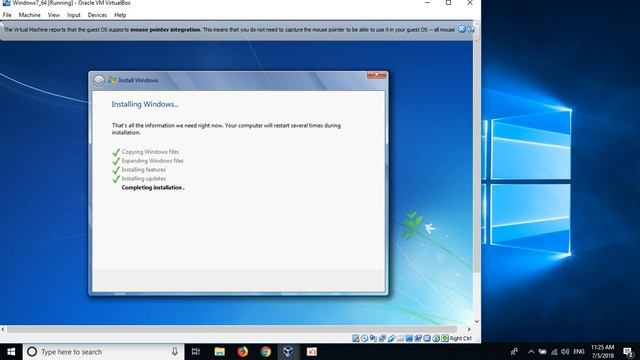This screenshot has width=640, height=360.
Task: Click the VirtualBox taskbar icon
Action: (x=288, y=351)
